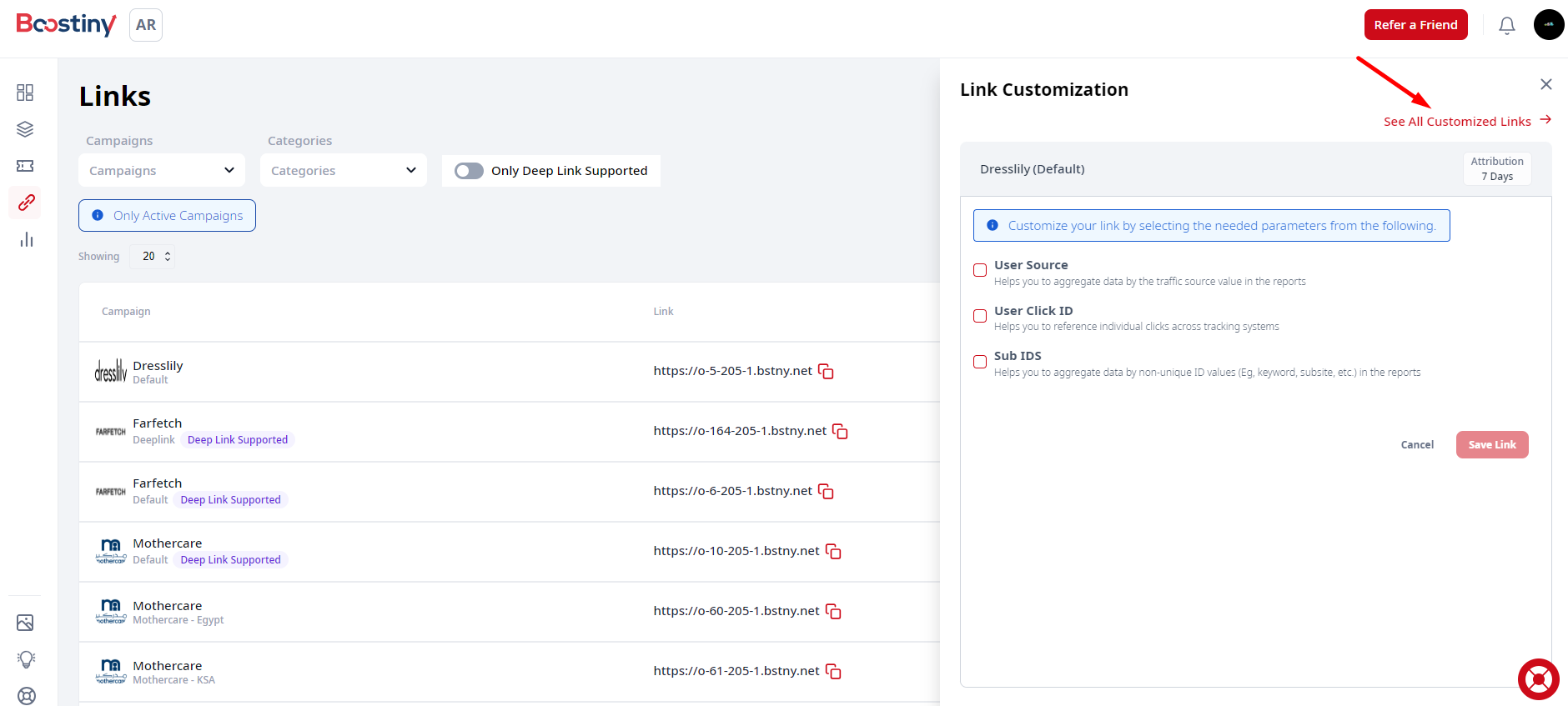Click the Dresslily logo thumbnail
The height and width of the screenshot is (706, 1568).
point(110,371)
